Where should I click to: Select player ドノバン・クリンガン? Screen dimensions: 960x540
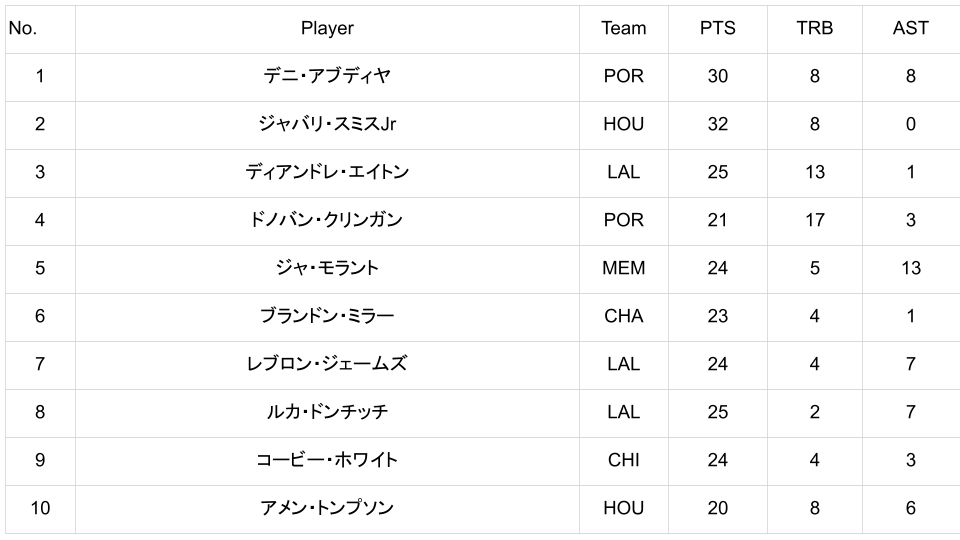(x=327, y=221)
